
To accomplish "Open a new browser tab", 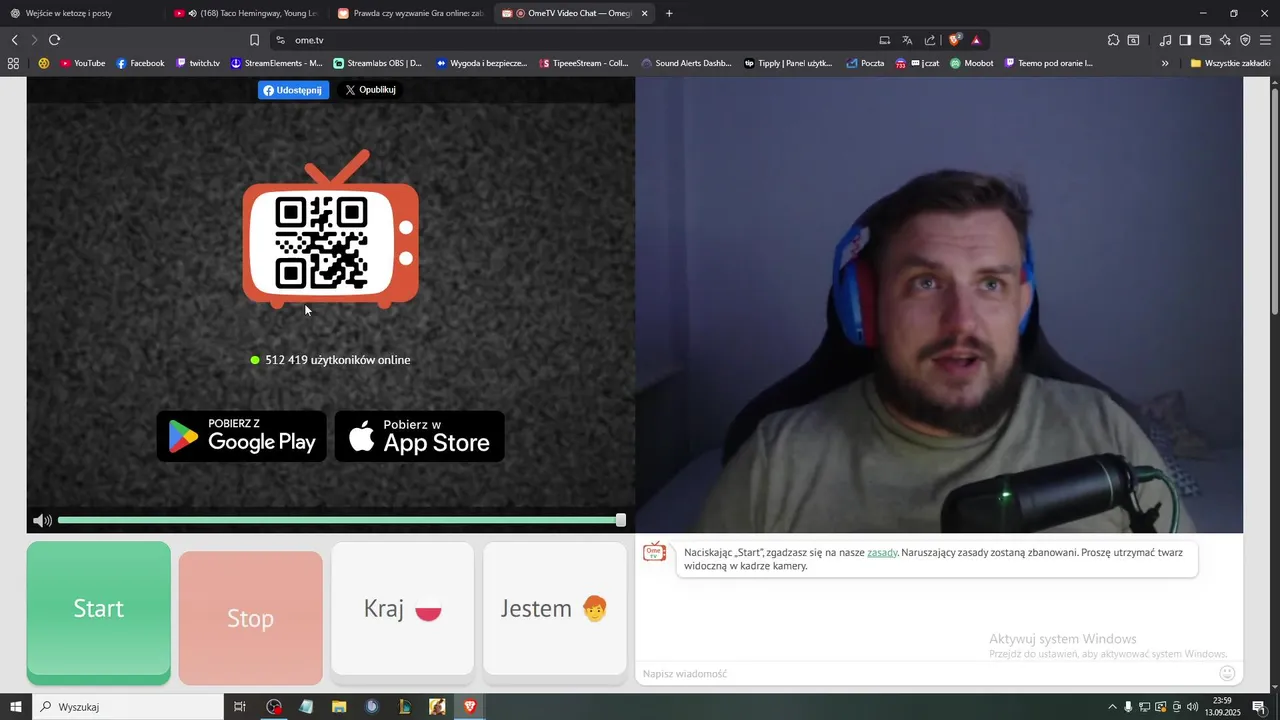I will [x=669, y=13].
